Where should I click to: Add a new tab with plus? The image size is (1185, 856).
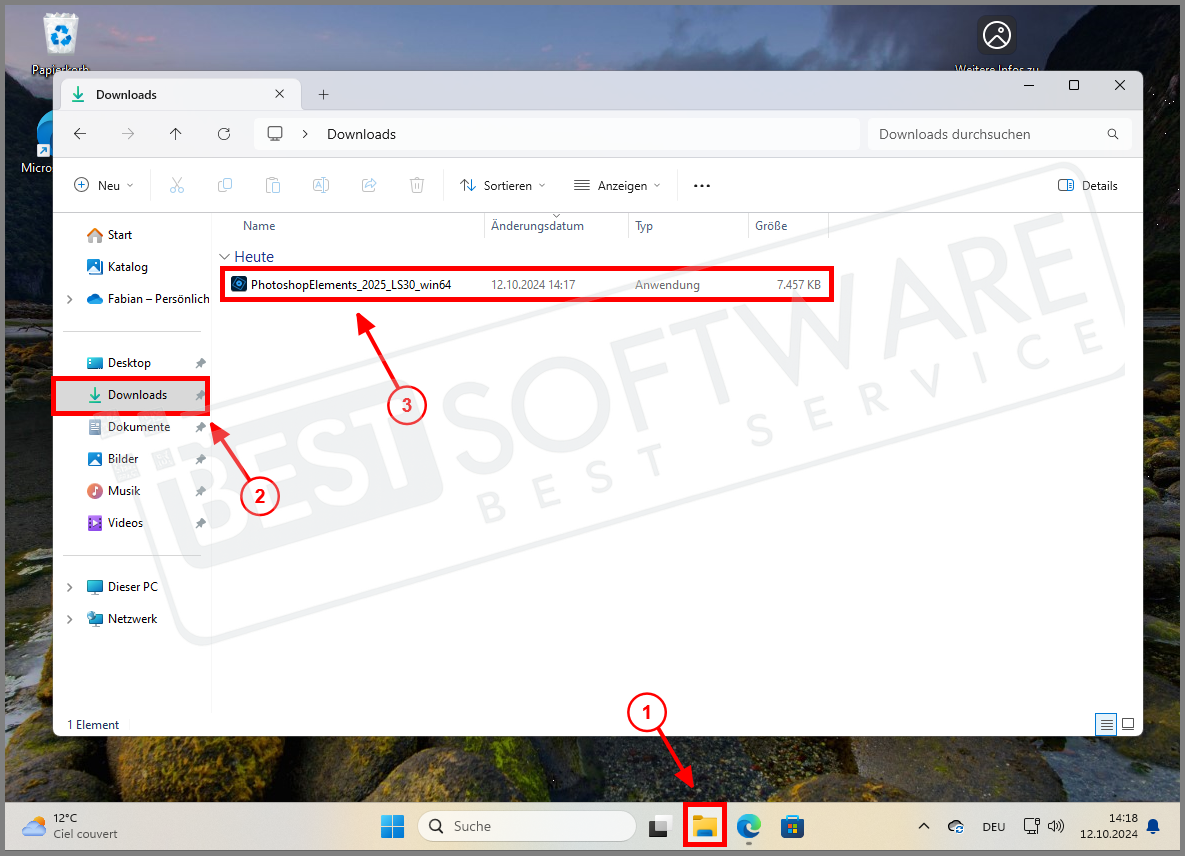(x=323, y=94)
